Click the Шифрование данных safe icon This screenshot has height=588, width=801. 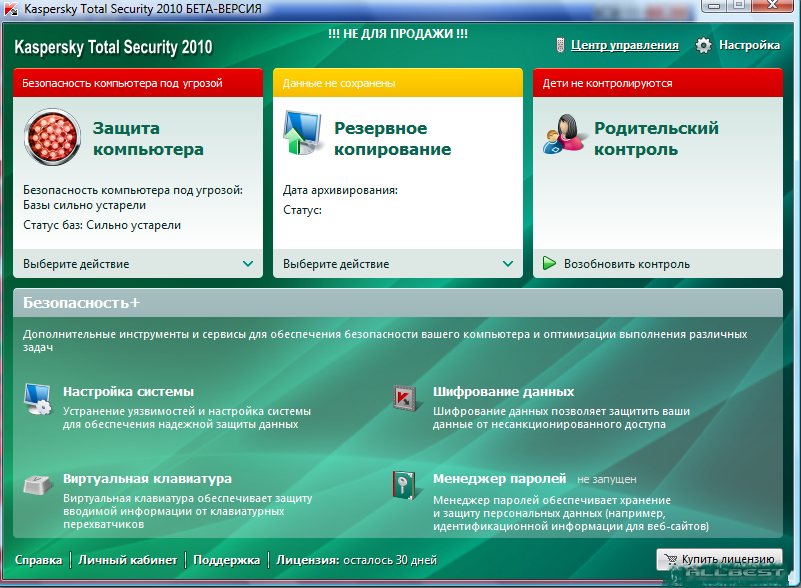[x=405, y=397]
